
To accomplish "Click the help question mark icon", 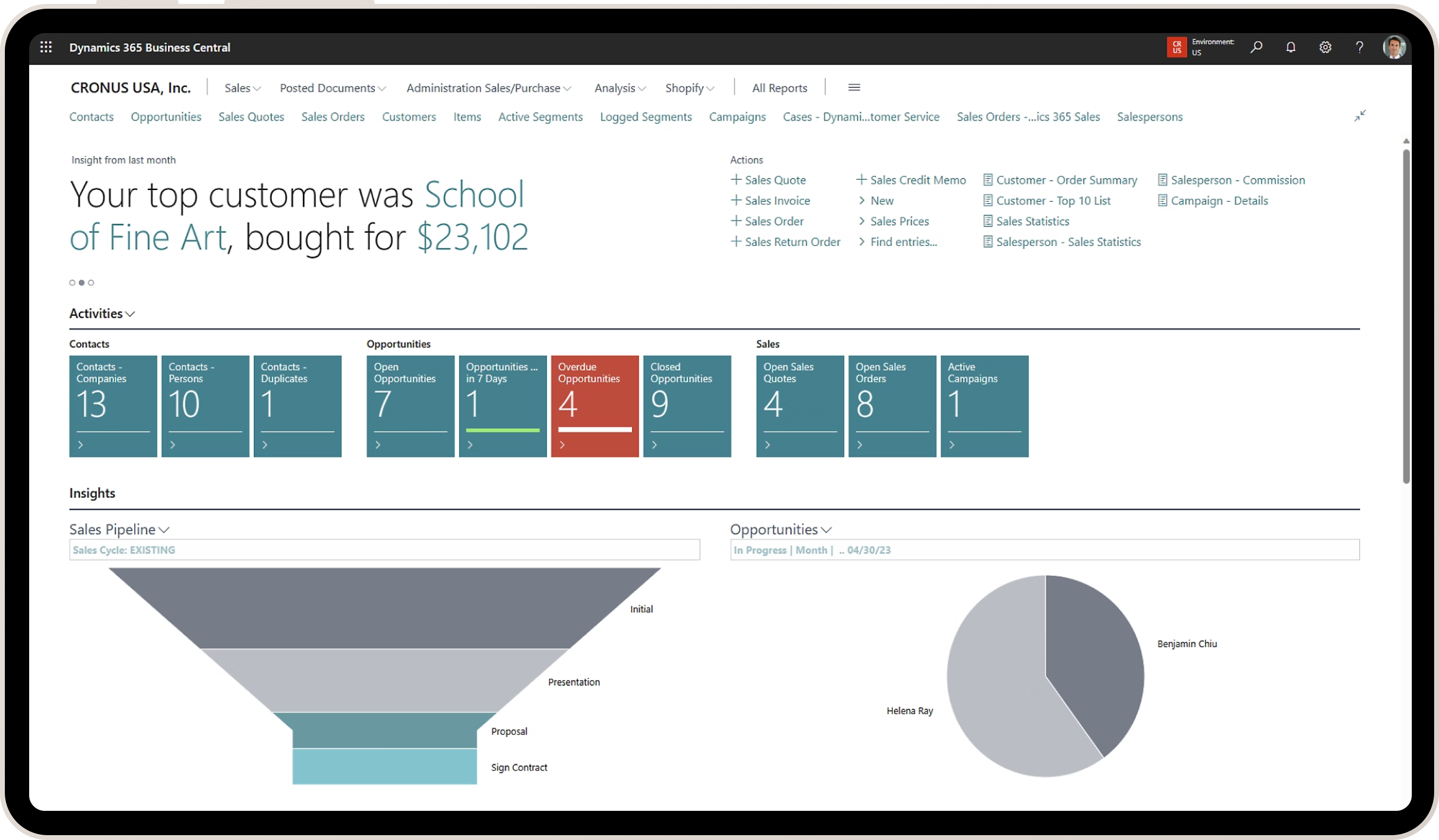I will tap(1359, 48).
